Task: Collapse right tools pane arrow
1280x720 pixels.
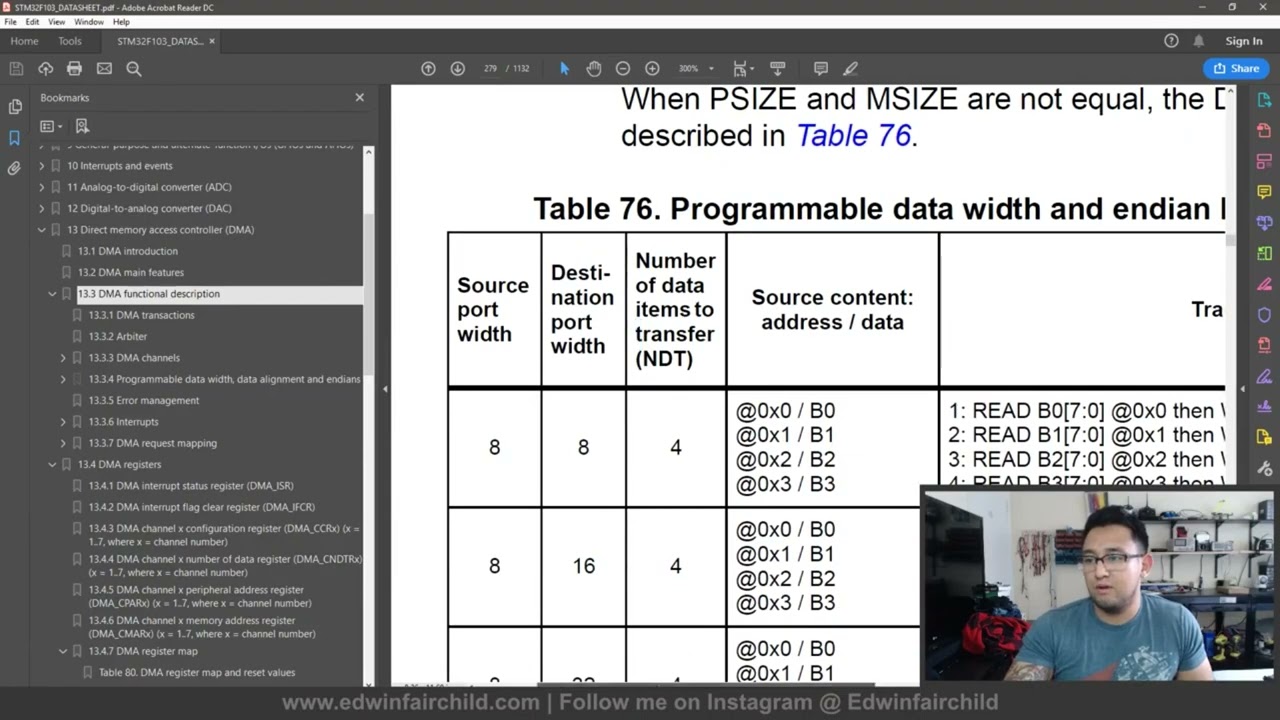Action: click(x=1243, y=388)
